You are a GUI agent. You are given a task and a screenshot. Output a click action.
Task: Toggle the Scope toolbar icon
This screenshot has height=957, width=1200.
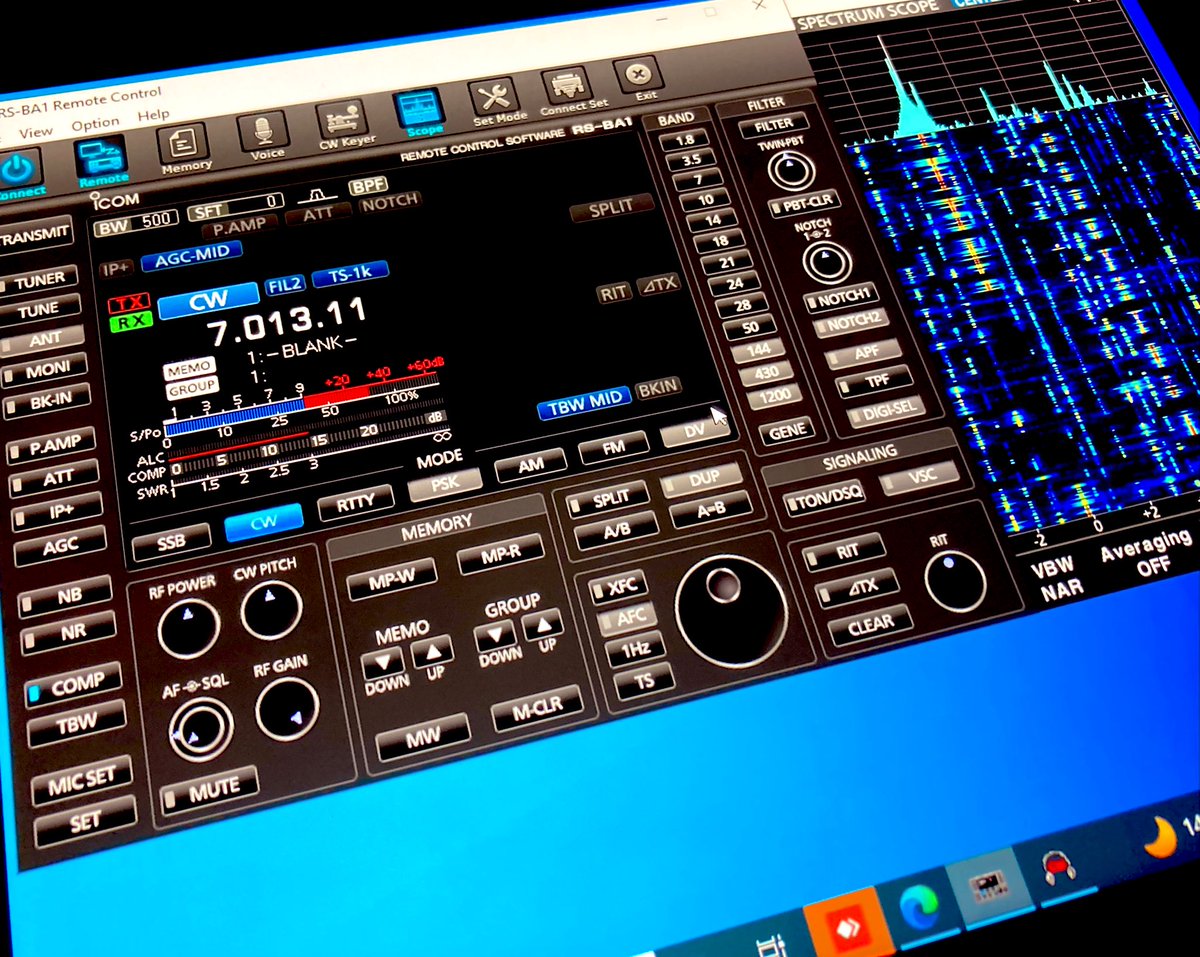tap(420, 112)
